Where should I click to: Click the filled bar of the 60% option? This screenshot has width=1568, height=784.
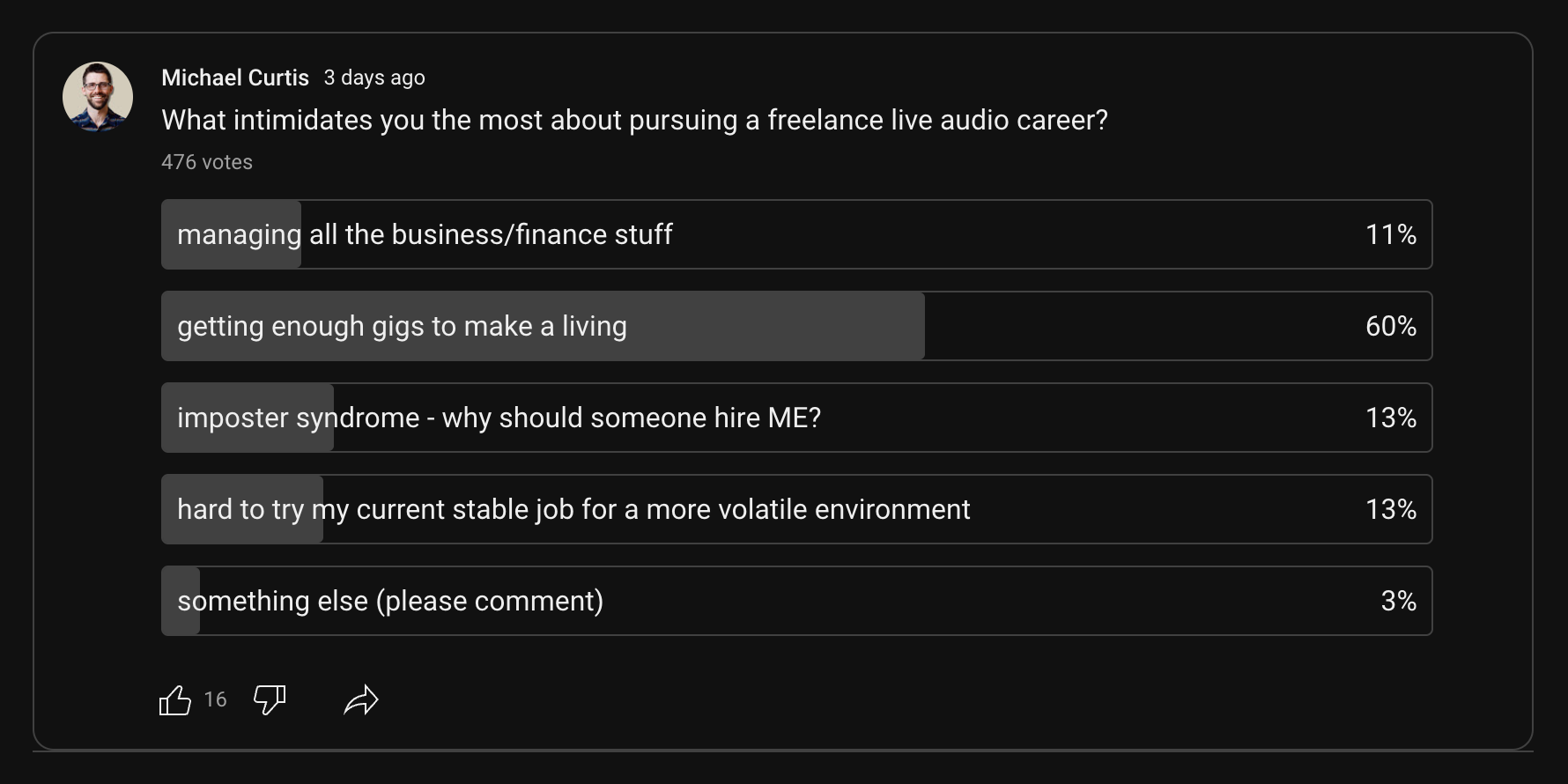(775, 326)
